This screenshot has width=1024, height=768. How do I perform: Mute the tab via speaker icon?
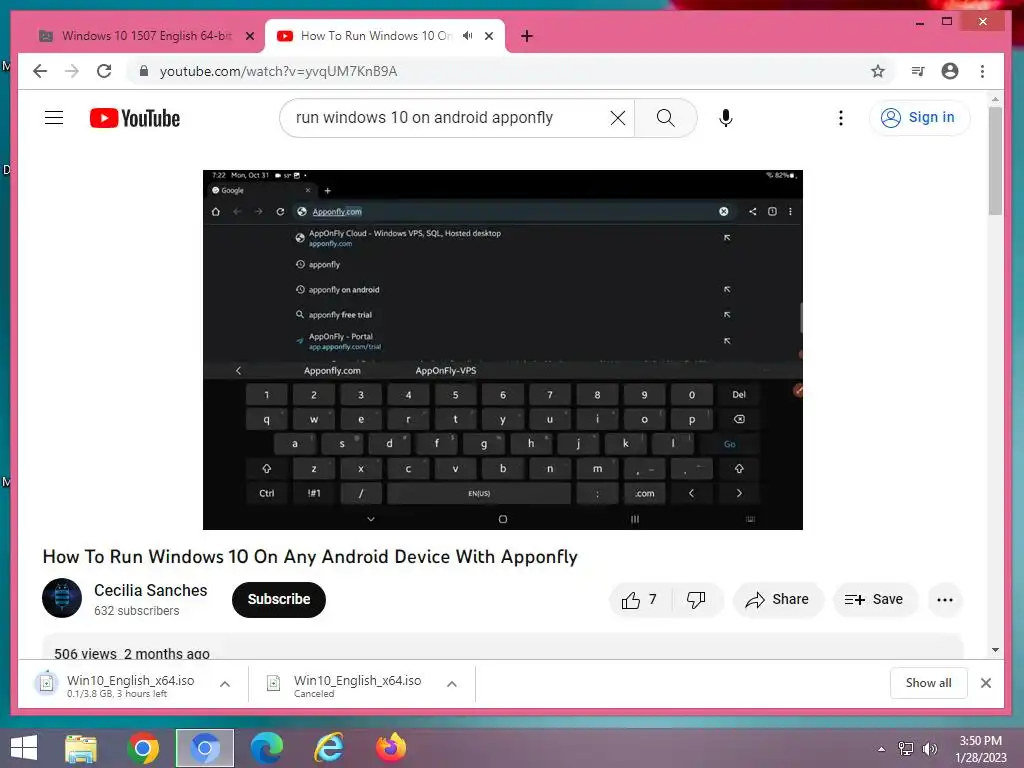[x=468, y=36]
